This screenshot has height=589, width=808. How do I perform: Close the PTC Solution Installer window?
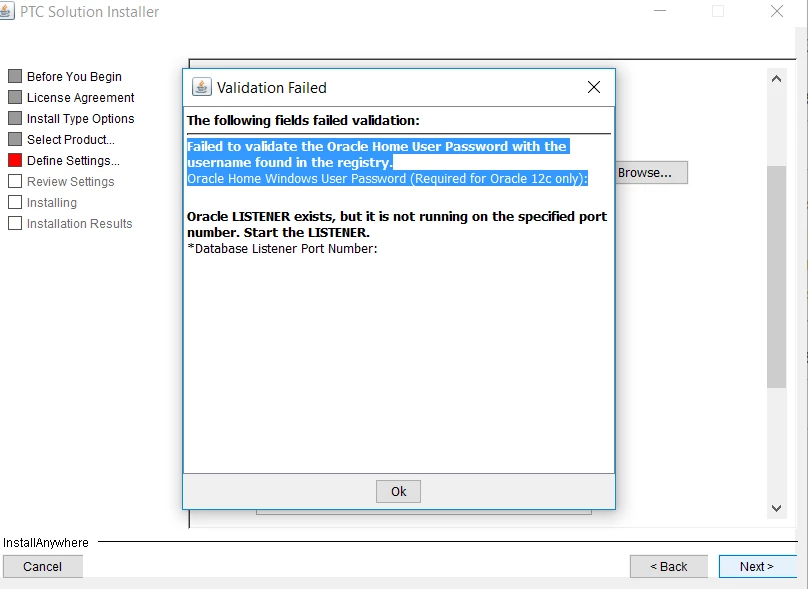point(777,11)
